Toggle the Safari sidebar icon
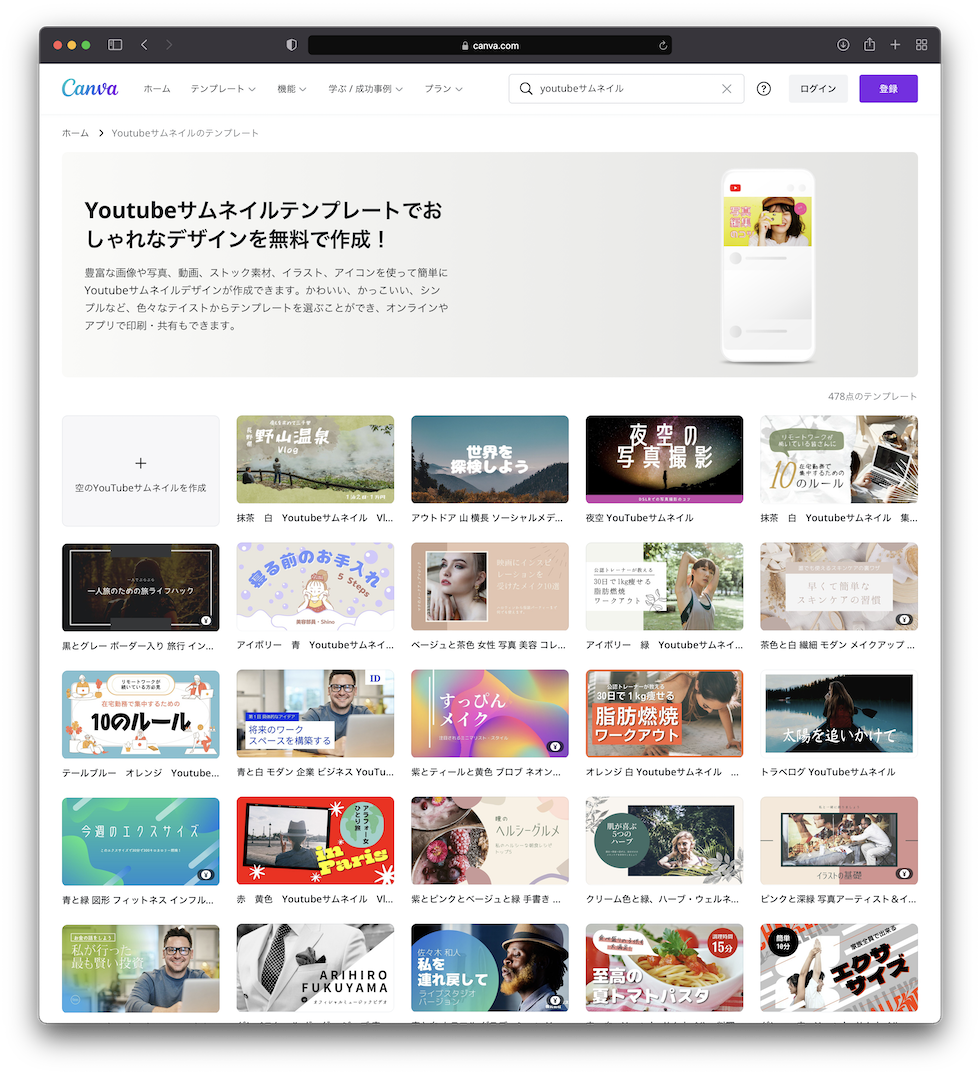Viewport: 980px width, 1075px height. coord(115,44)
